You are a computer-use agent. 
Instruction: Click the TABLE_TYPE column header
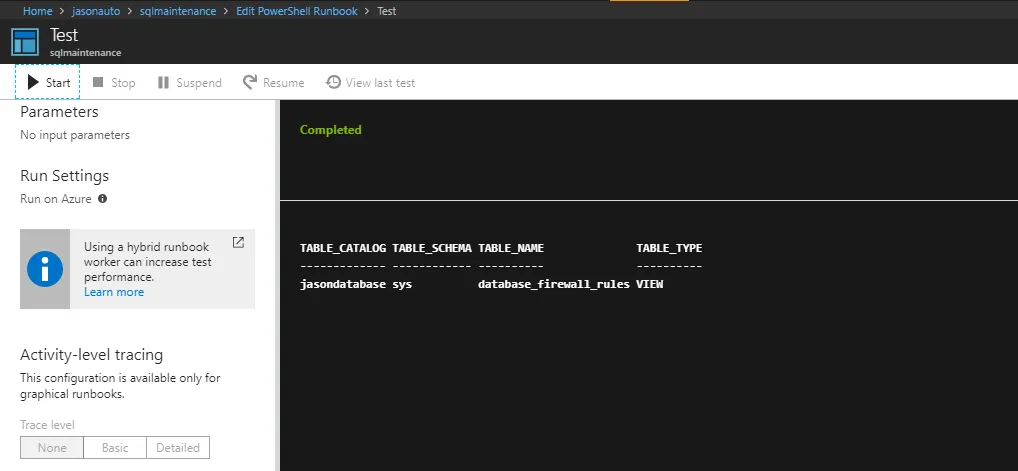click(669, 248)
